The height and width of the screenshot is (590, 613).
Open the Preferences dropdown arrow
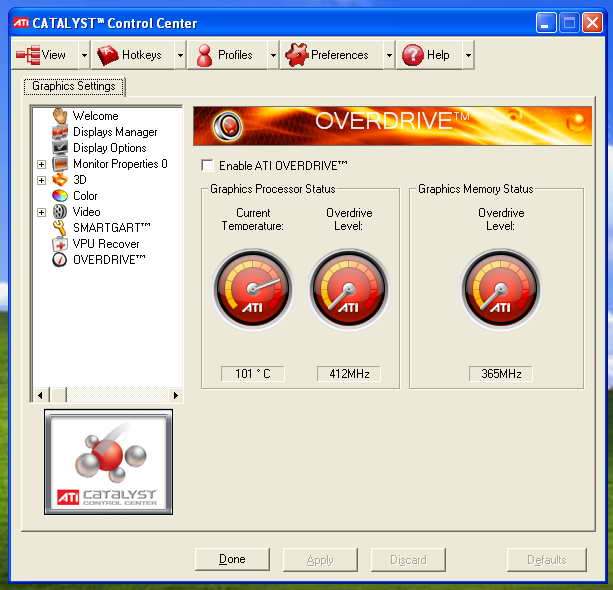click(x=389, y=55)
